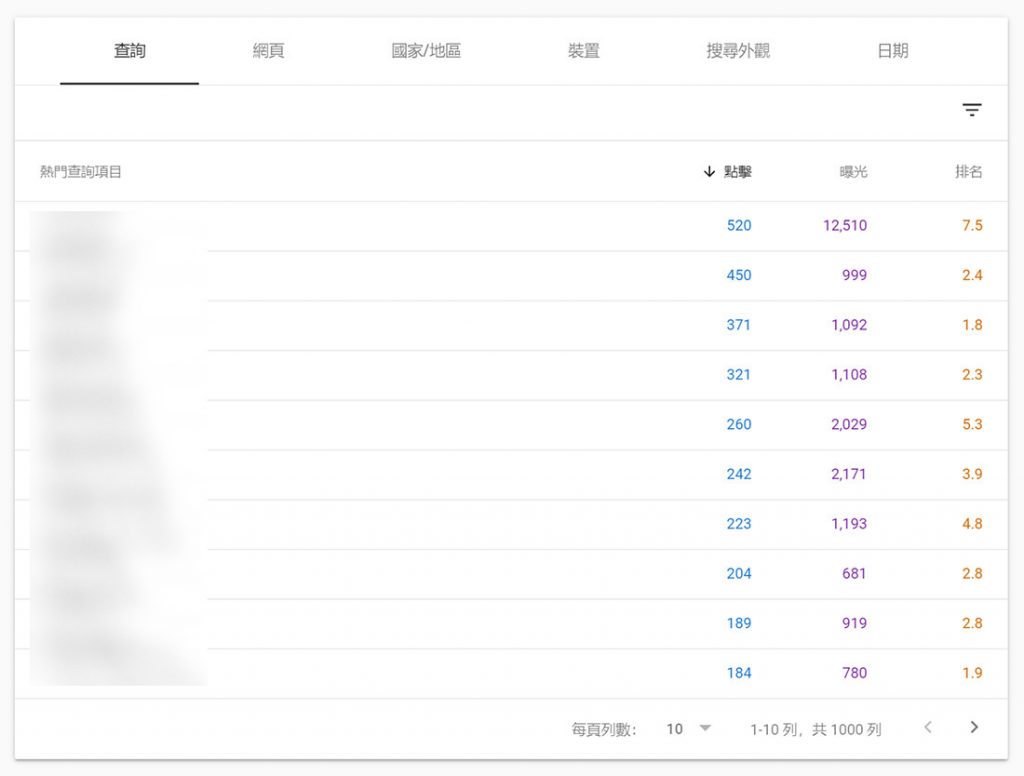The image size is (1024, 776).
Task: Switch to the 查詢 tab
Action: point(129,51)
